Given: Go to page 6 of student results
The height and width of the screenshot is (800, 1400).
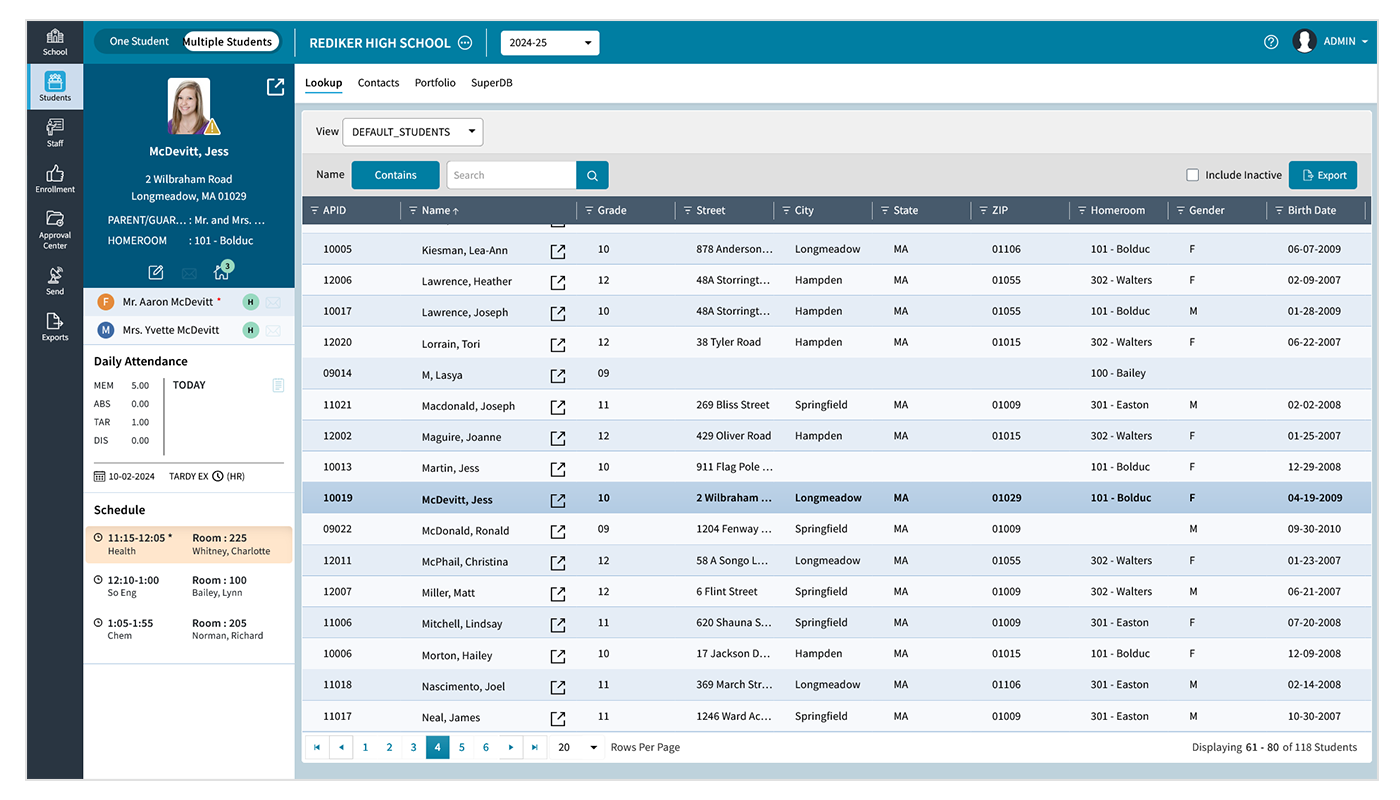Looking at the screenshot, I should point(485,746).
